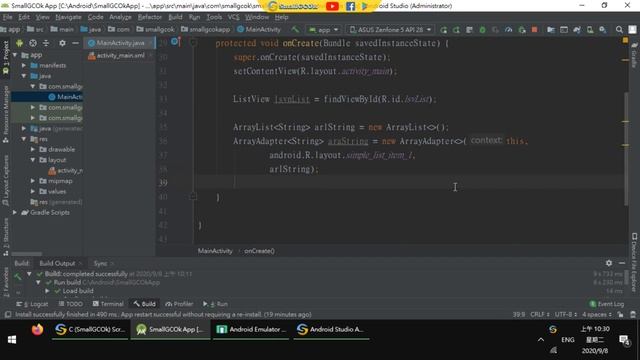This screenshot has height=360, width=640.
Task: Open the VCS menu
Action: click(233, 17)
